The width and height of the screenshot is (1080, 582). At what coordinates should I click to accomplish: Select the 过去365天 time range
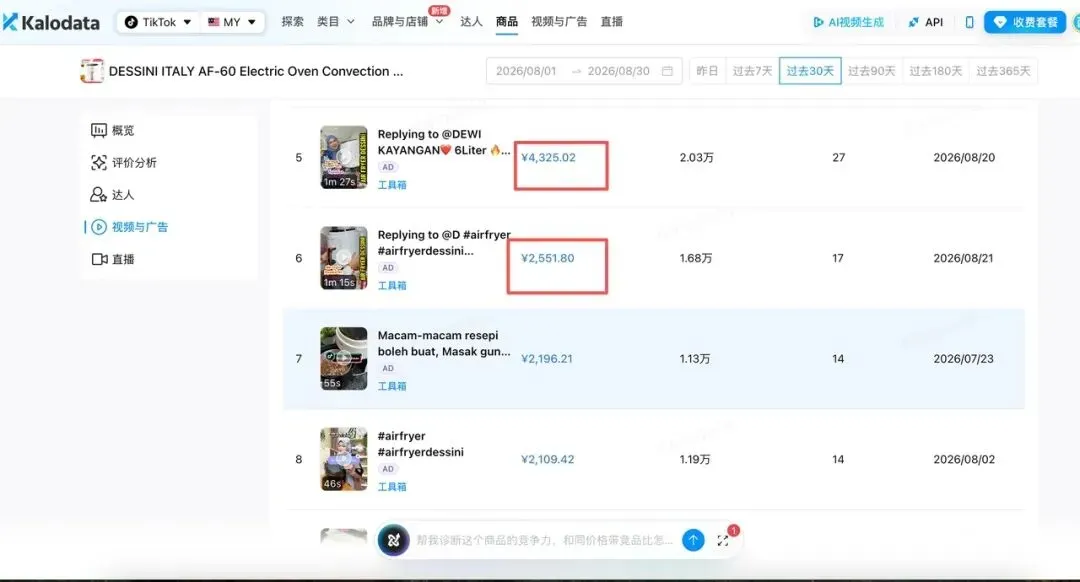pos(1003,71)
